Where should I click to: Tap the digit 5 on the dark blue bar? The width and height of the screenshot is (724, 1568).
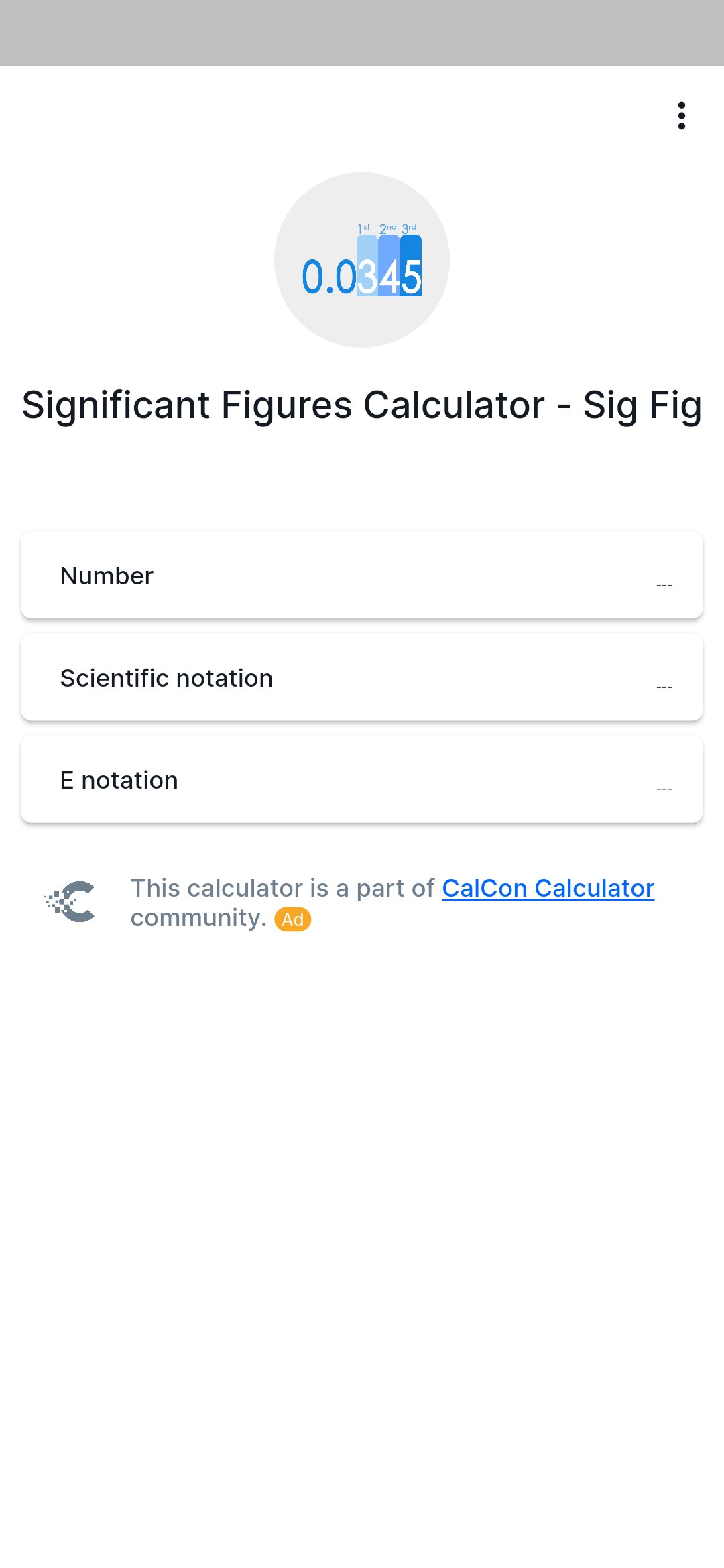click(x=411, y=276)
